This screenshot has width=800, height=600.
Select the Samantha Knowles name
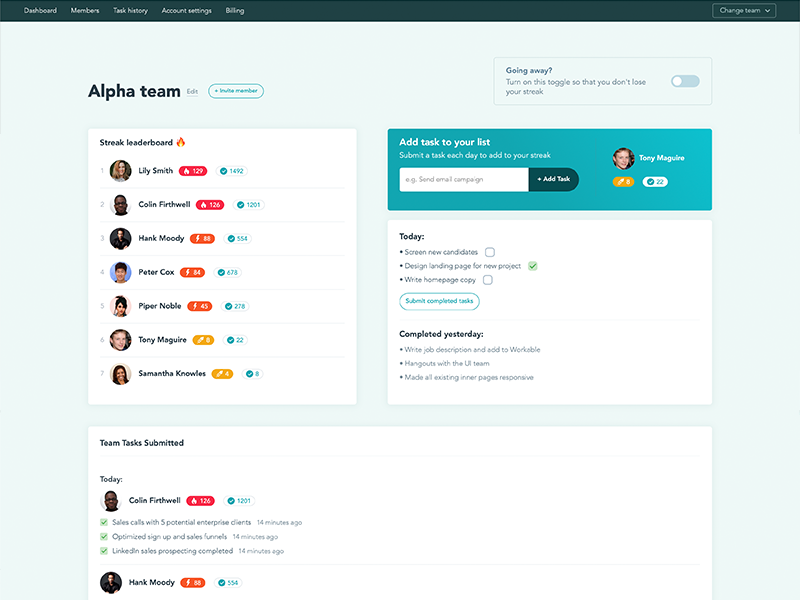point(172,373)
